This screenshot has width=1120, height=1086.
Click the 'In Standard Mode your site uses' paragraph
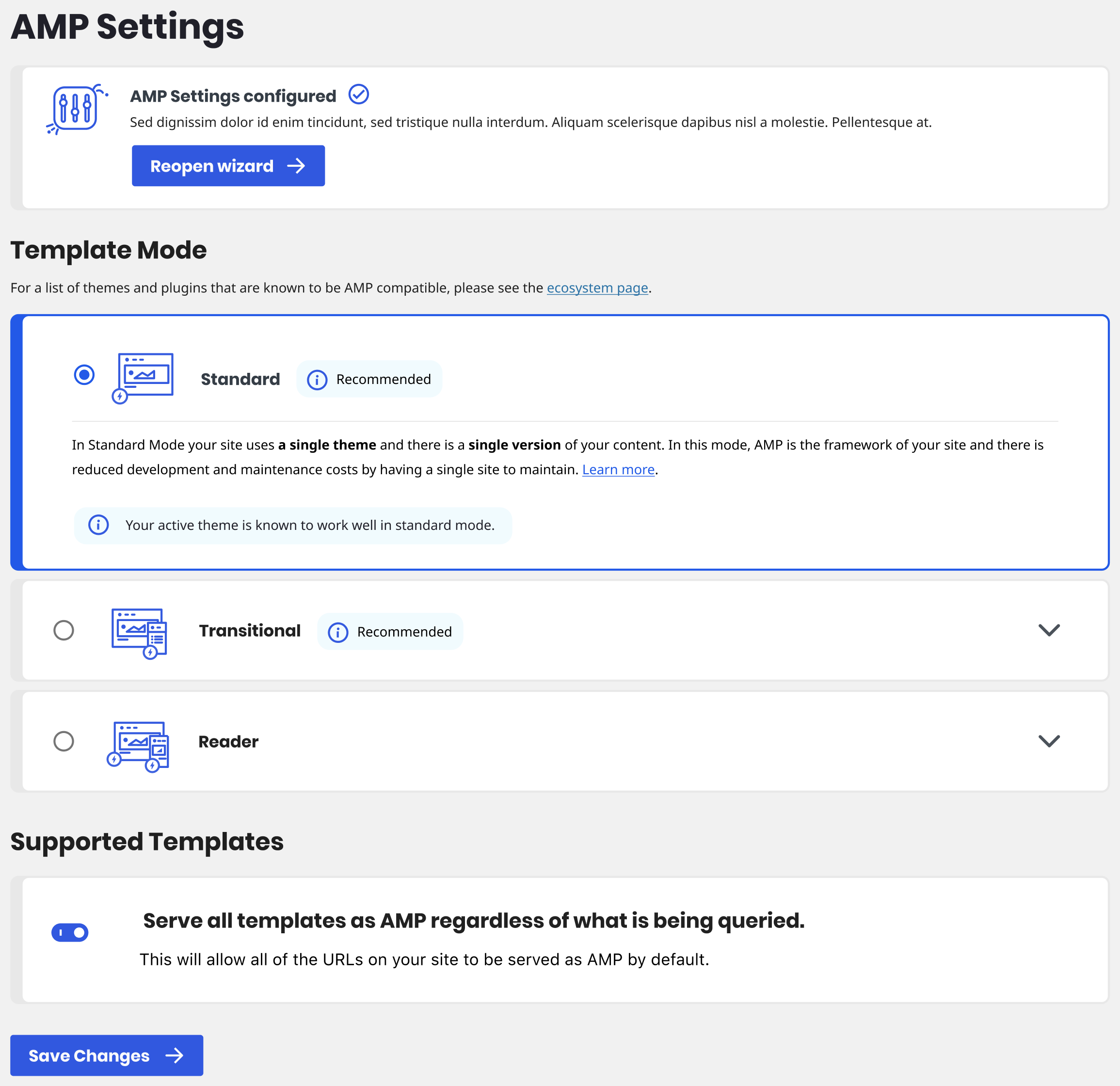pos(558,457)
